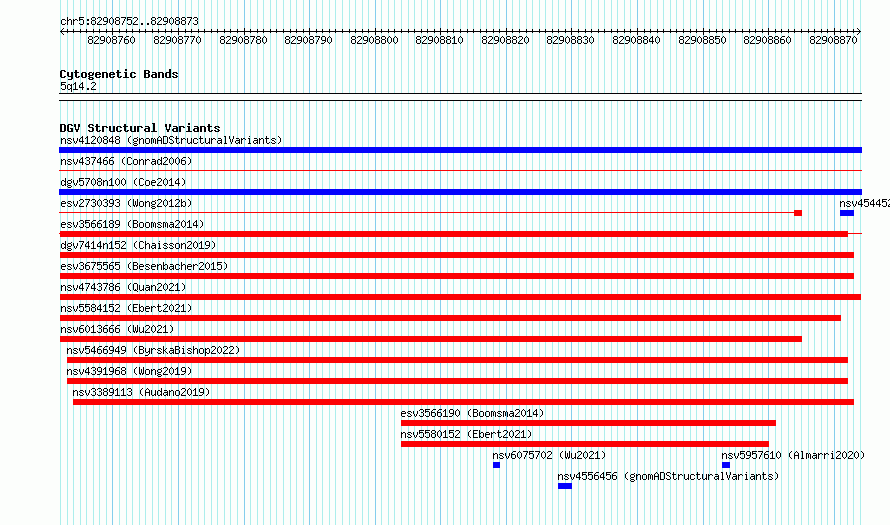Click the small blue square under nsv5957610

(725, 465)
